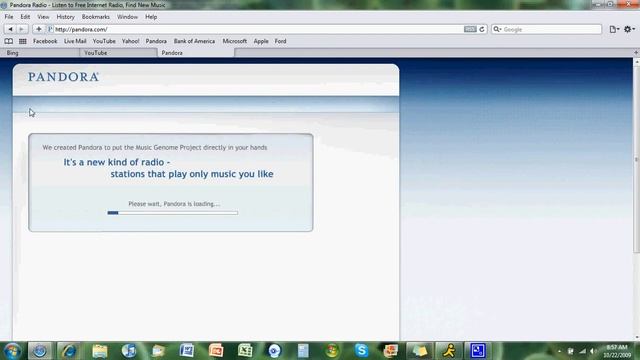Switch to the YouTube tab
Image resolution: width=640 pixels, height=360 pixels.
118,53
